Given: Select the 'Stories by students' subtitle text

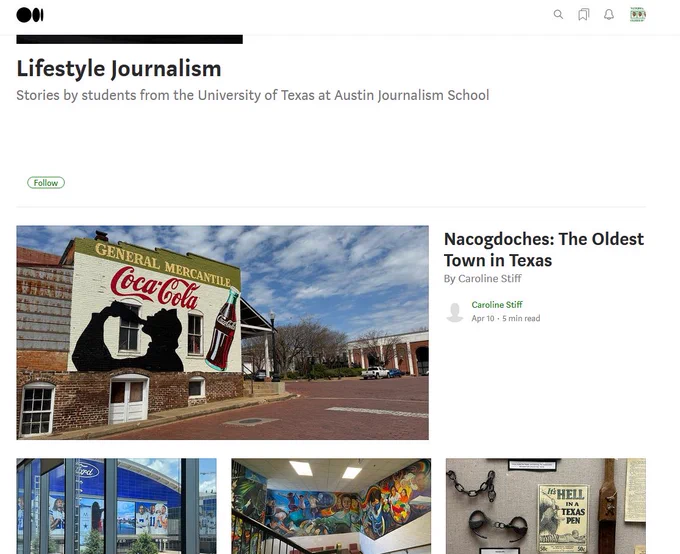Looking at the screenshot, I should point(253,95).
